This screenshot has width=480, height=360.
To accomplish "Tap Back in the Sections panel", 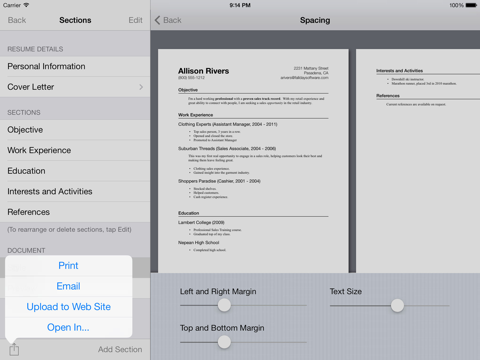I will tap(17, 20).
